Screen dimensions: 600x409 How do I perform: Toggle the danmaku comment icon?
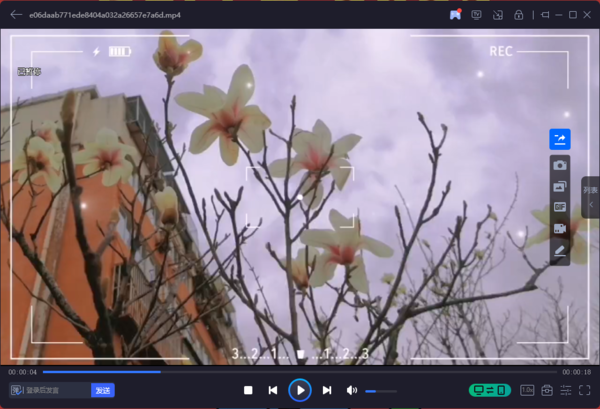click(x=16, y=390)
